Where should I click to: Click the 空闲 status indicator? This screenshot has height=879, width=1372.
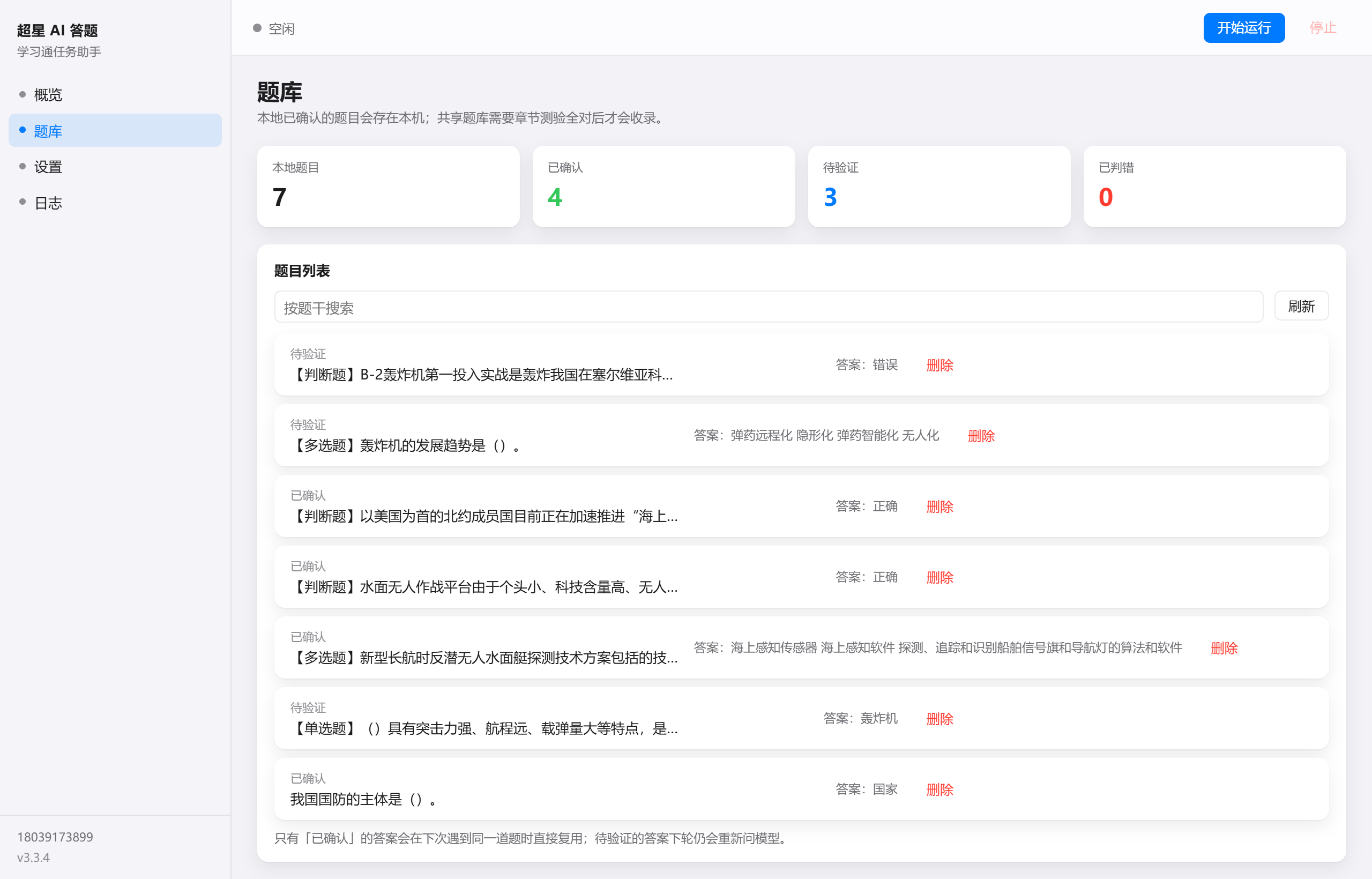pyautogui.click(x=274, y=28)
